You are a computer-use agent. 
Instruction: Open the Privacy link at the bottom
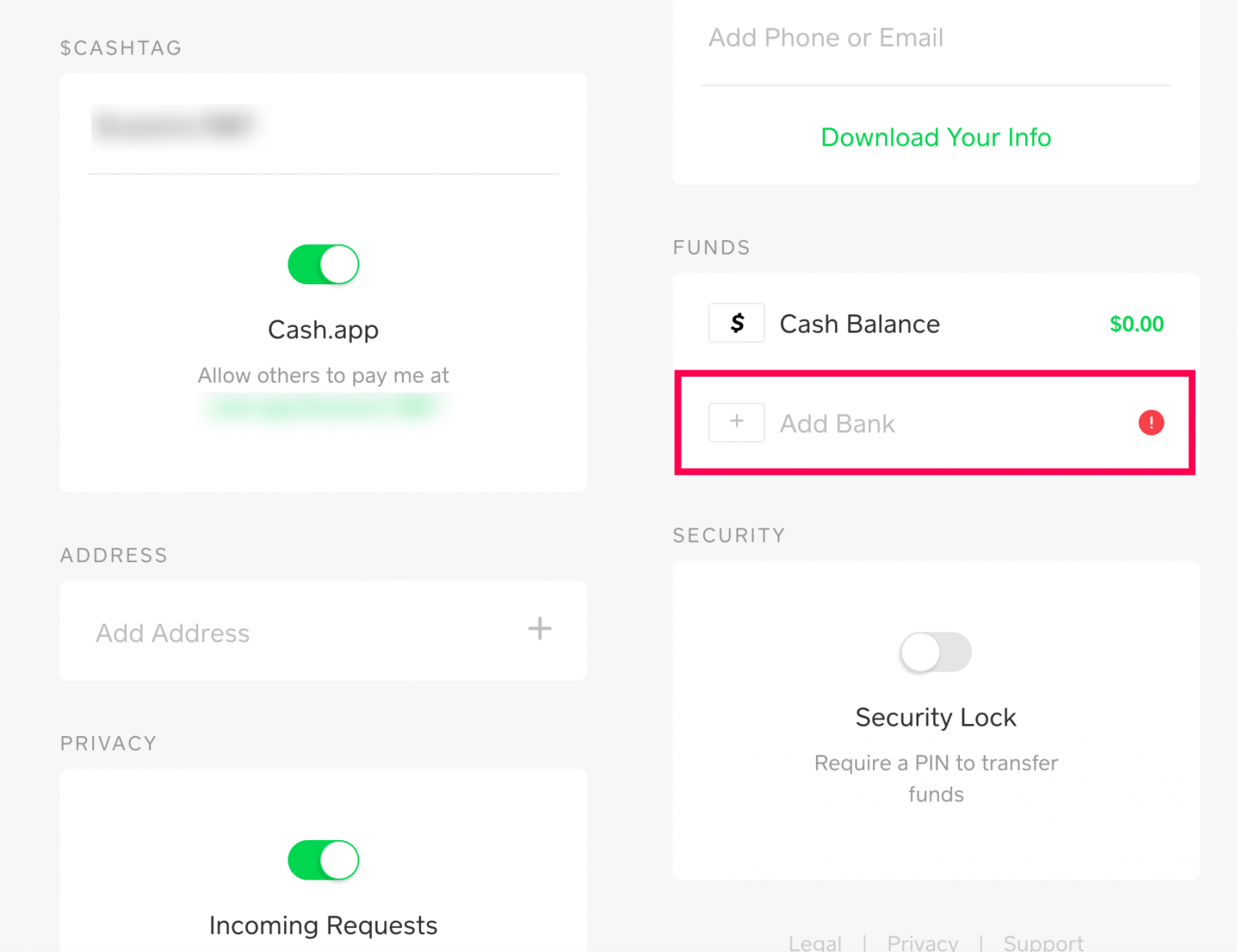click(922, 942)
